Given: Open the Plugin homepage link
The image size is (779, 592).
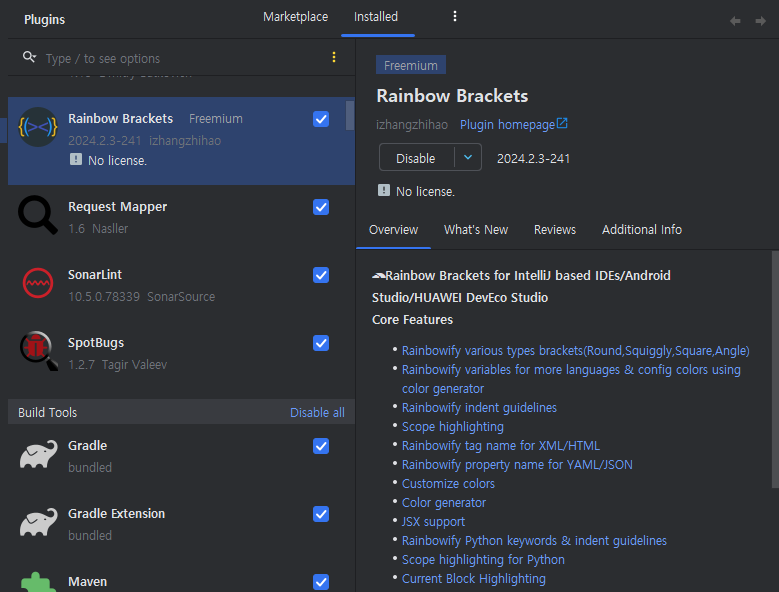Looking at the screenshot, I should coord(507,125).
